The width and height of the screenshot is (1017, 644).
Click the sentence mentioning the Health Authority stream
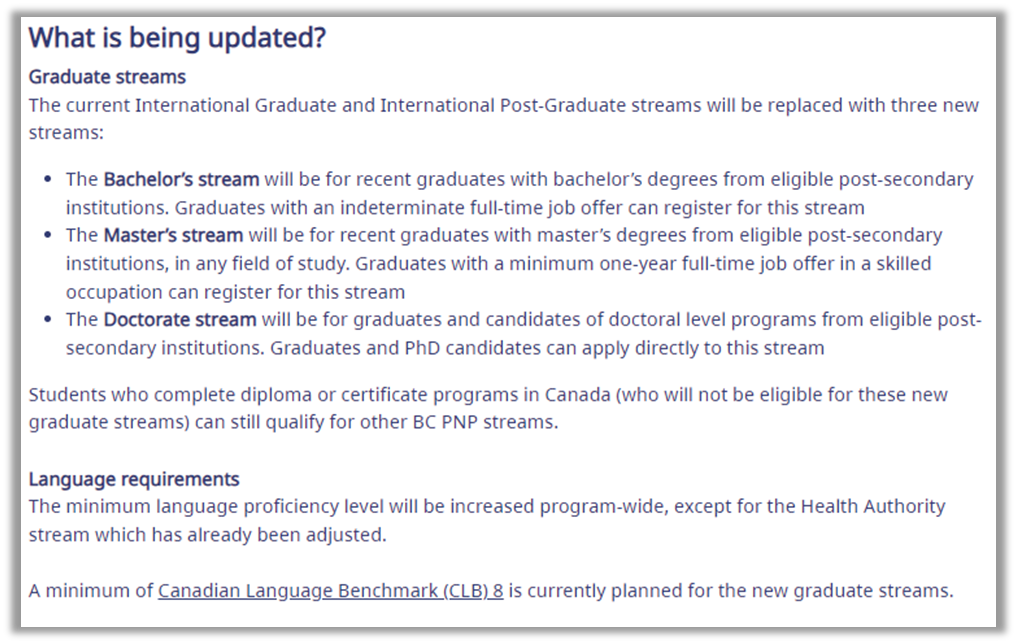[x=487, y=521]
